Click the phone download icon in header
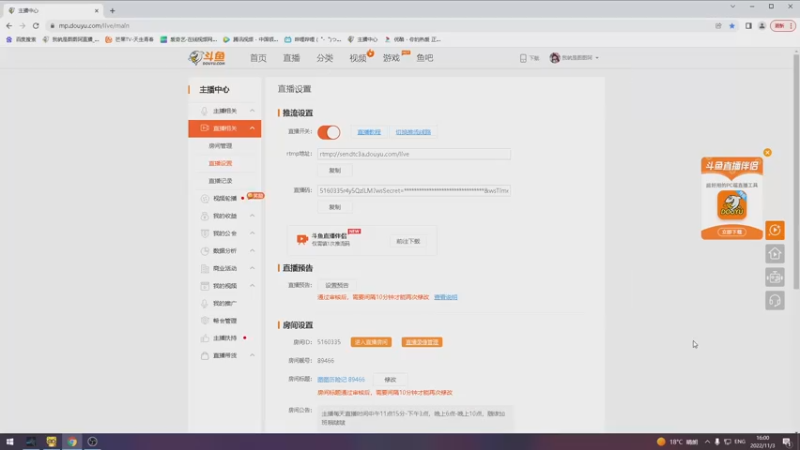 tap(523, 58)
